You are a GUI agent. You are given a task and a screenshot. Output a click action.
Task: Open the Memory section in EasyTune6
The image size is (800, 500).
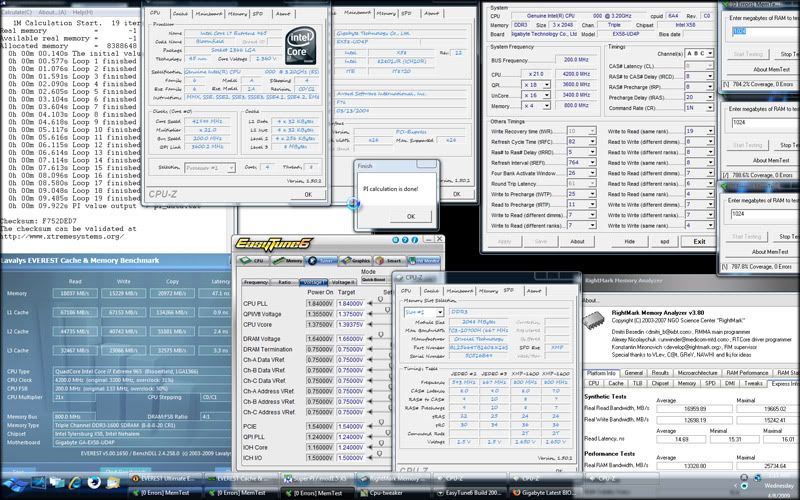click(x=287, y=261)
